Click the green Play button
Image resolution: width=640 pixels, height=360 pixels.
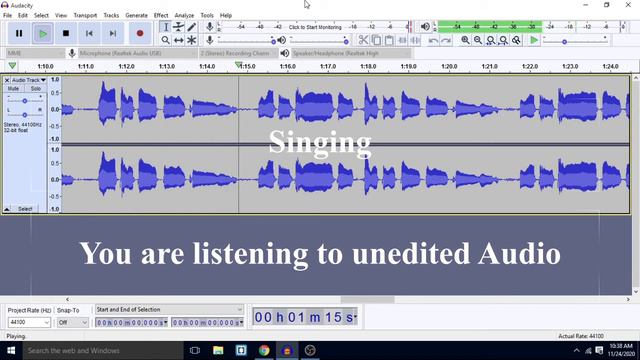(42, 33)
